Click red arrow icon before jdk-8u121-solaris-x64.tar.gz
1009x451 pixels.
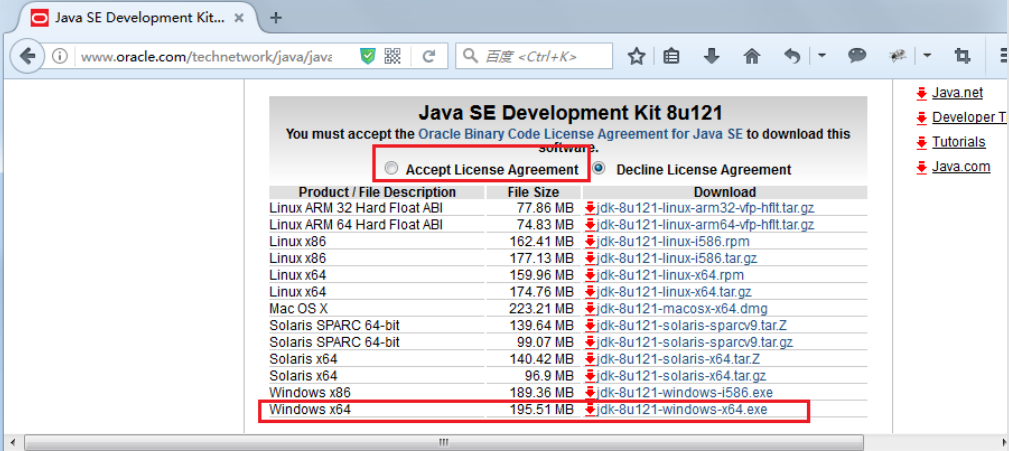point(590,376)
